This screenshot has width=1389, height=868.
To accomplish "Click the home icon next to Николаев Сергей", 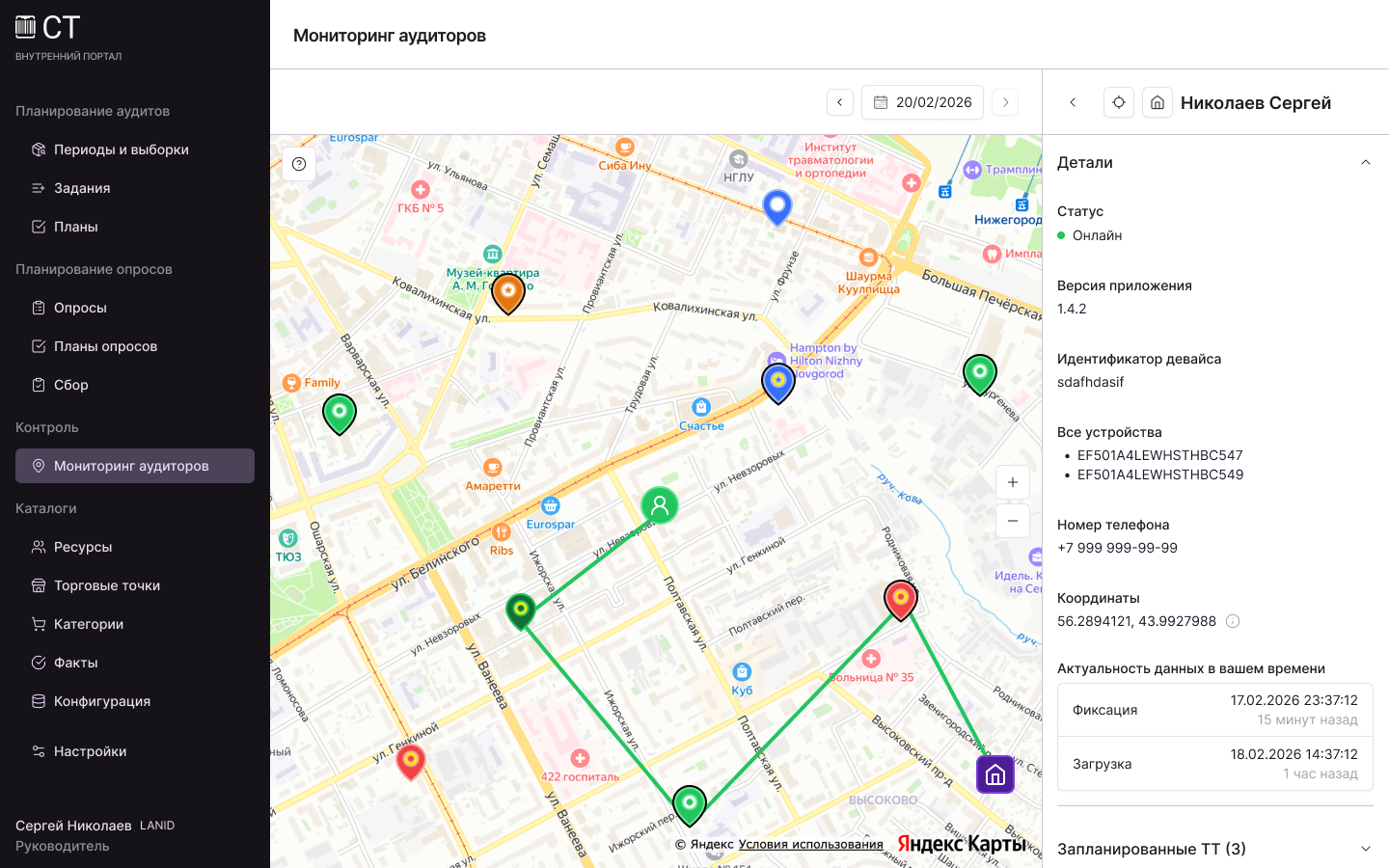I will click(x=1157, y=102).
